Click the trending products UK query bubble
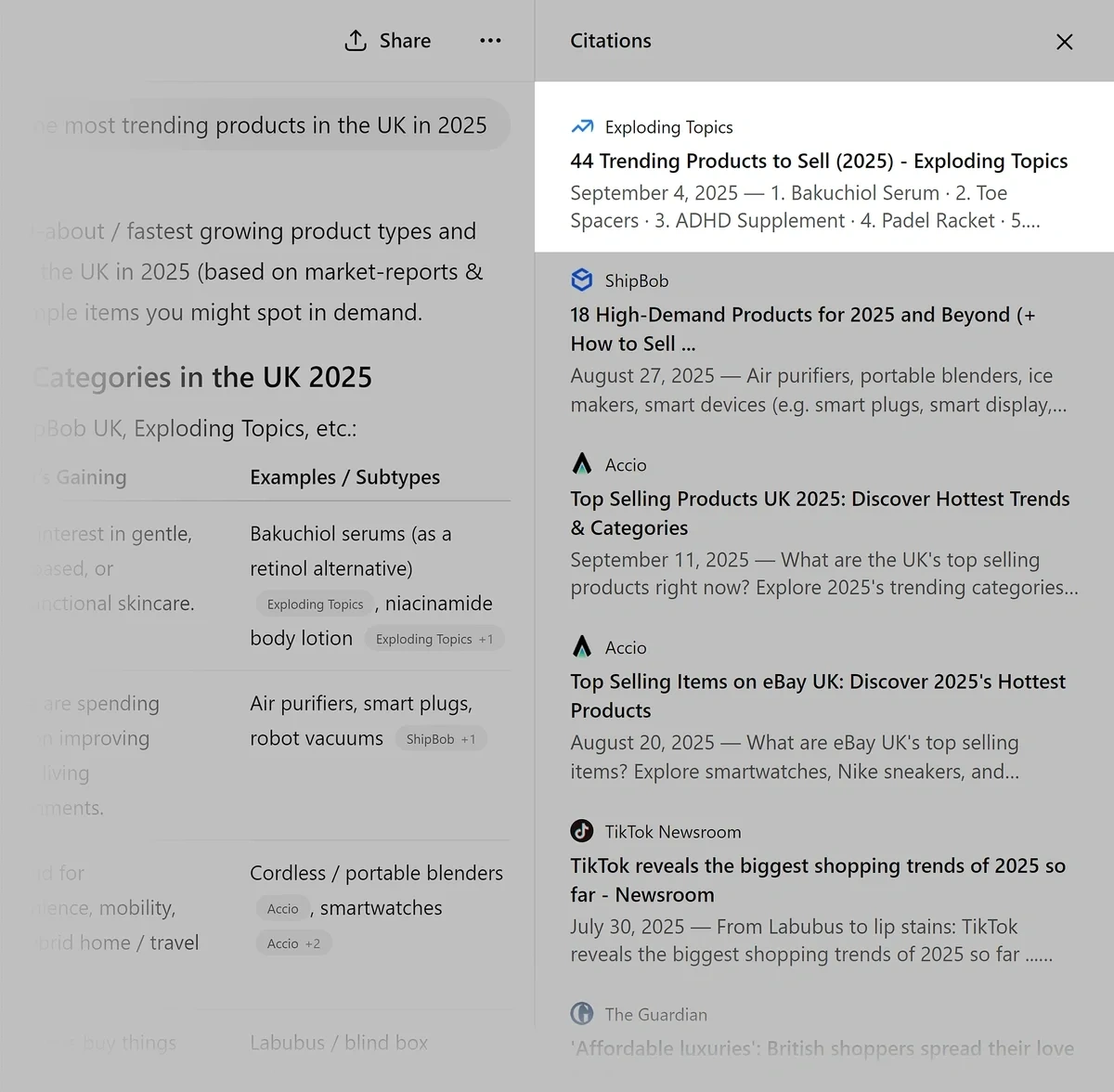1114x1092 pixels. 269,125
